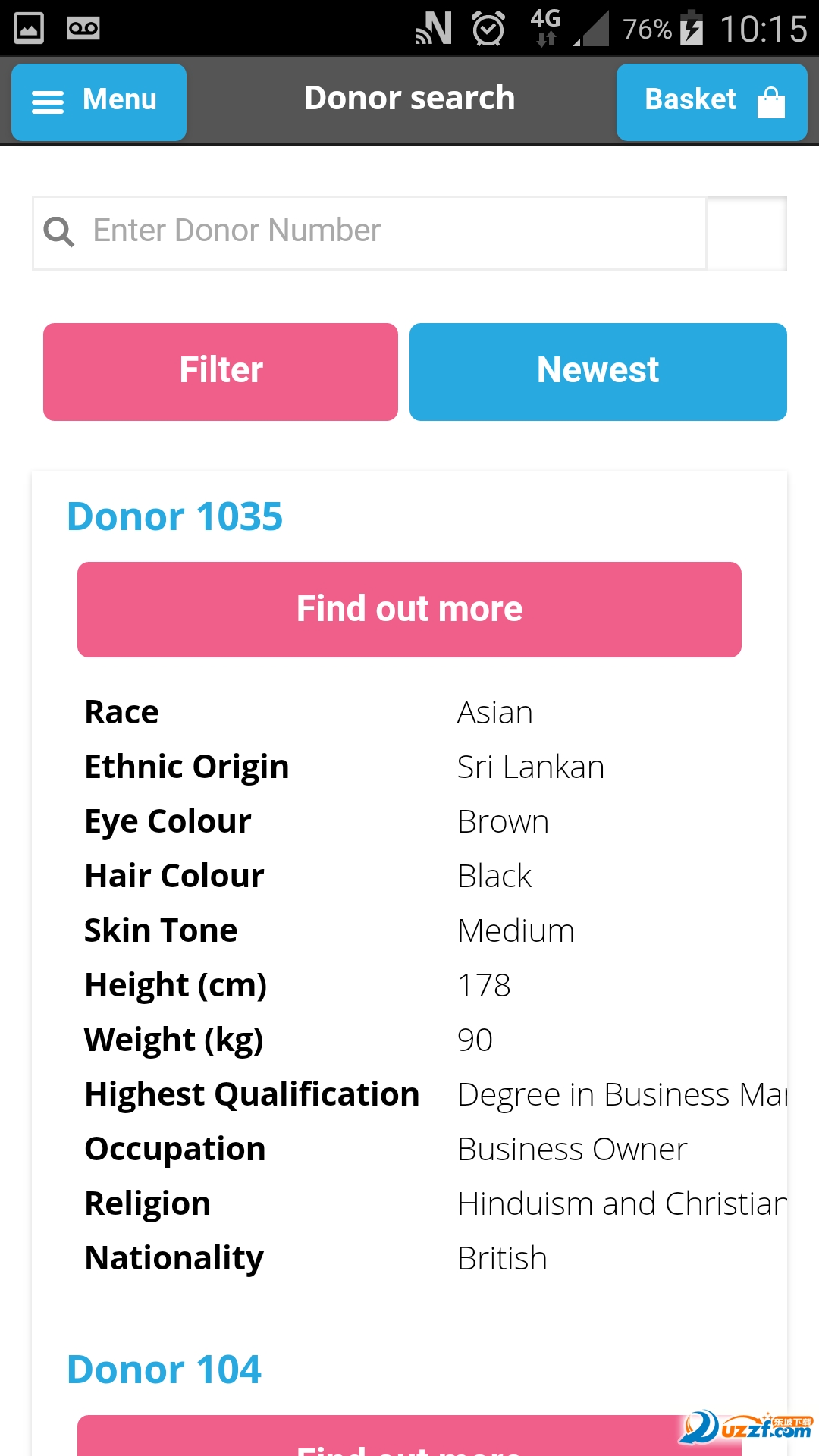
Task: Open the Basket shopping bag icon
Action: 770,102
